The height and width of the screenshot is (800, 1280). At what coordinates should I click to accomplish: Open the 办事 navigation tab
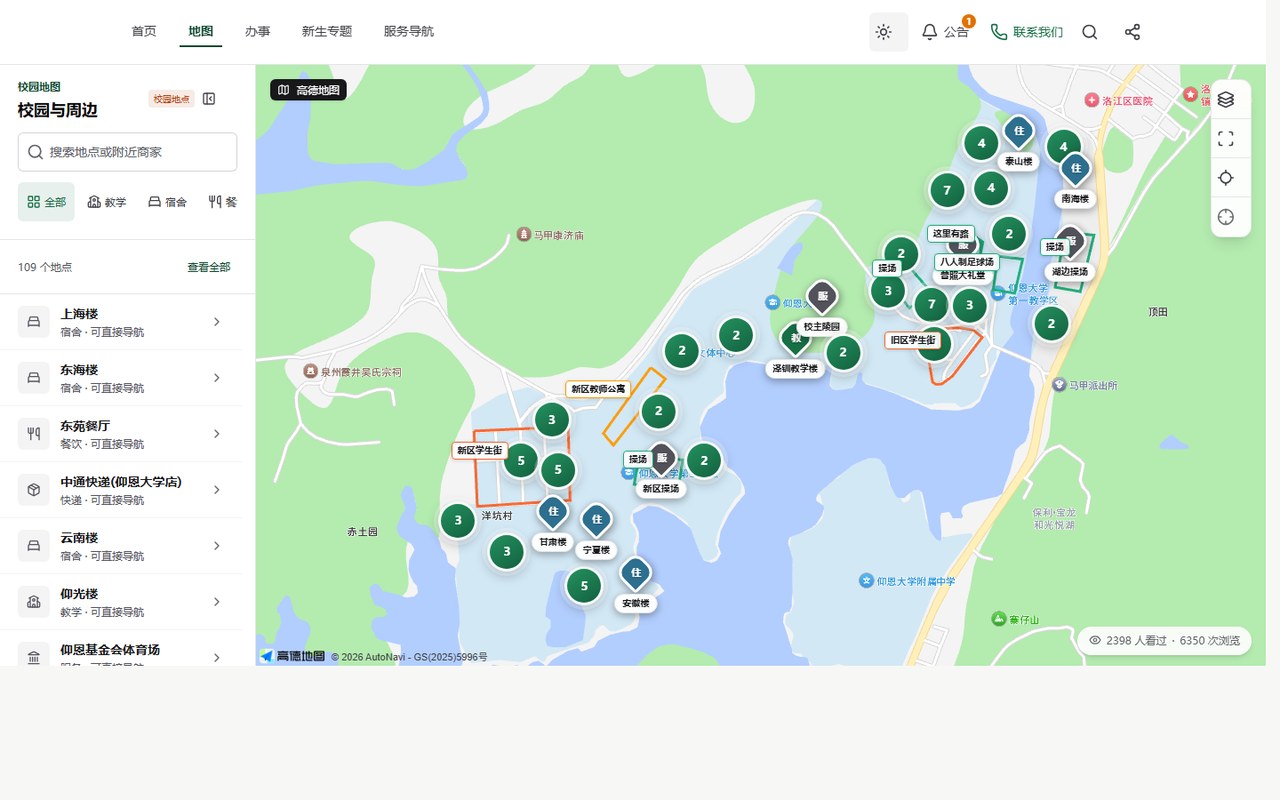pyautogui.click(x=258, y=32)
